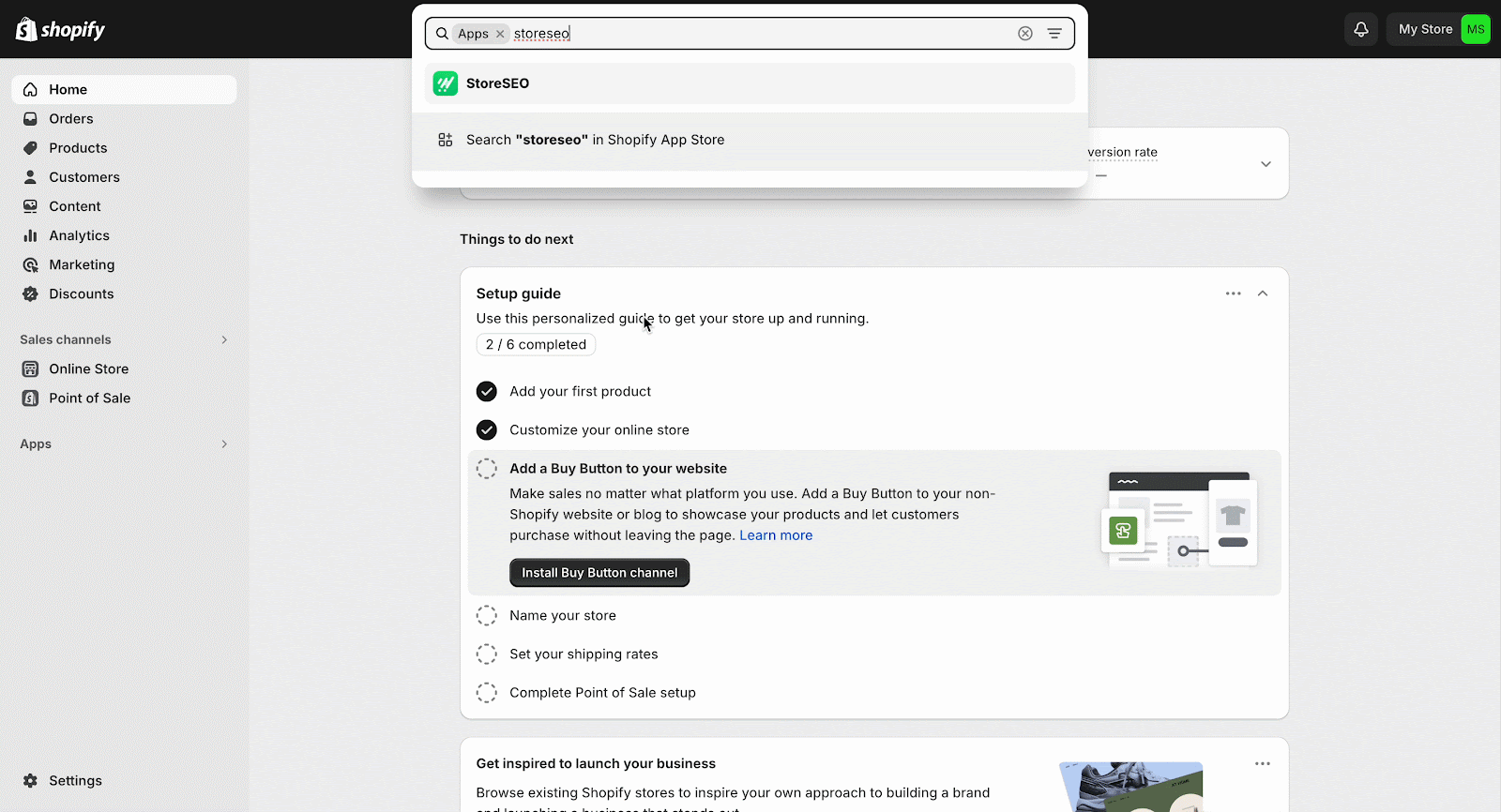Open the StoreSEO app result
The image size is (1501, 812).
[750, 83]
